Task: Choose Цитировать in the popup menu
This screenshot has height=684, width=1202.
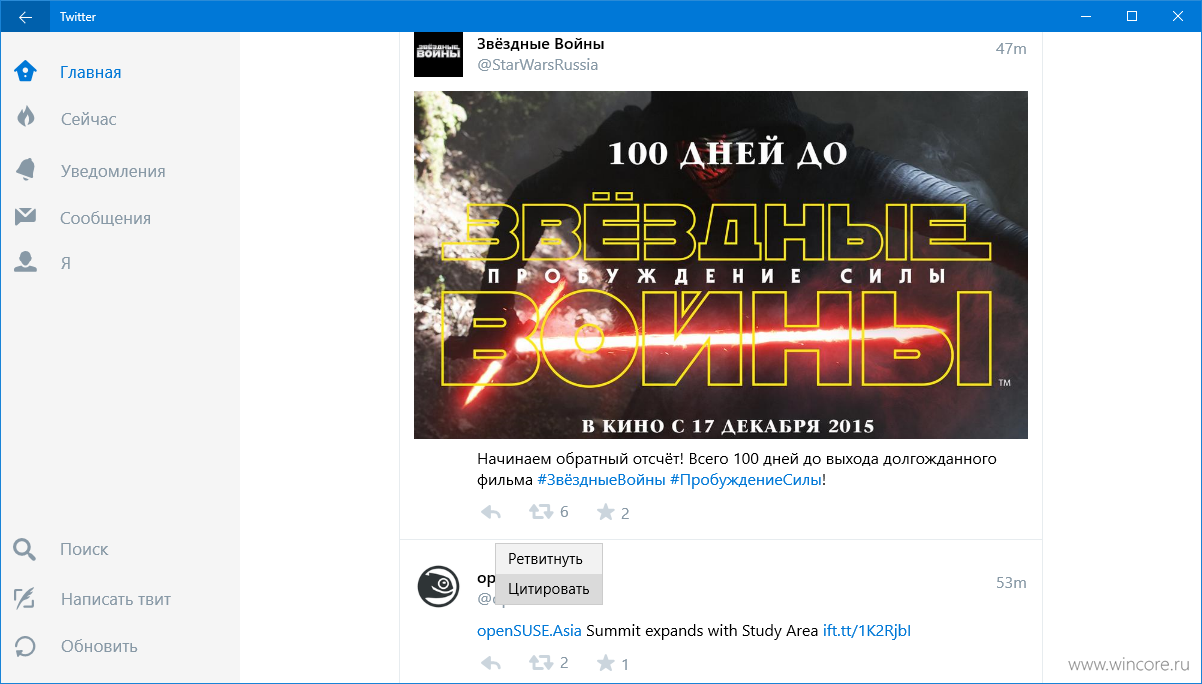Action: point(549,589)
